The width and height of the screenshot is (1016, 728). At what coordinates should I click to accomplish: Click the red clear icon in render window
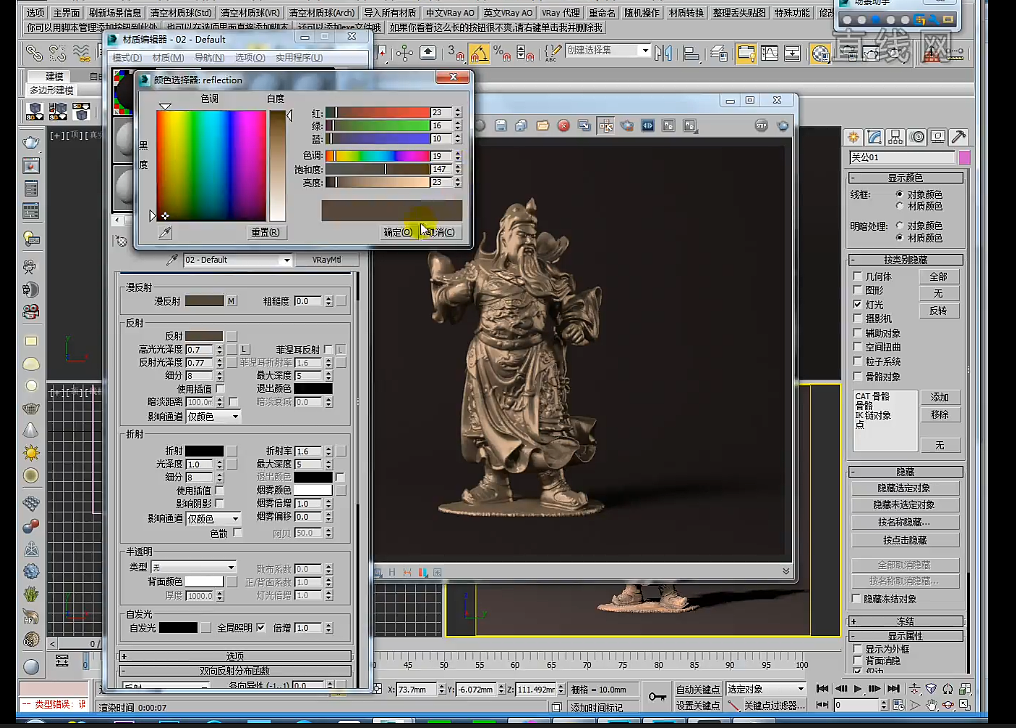pos(564,126)
